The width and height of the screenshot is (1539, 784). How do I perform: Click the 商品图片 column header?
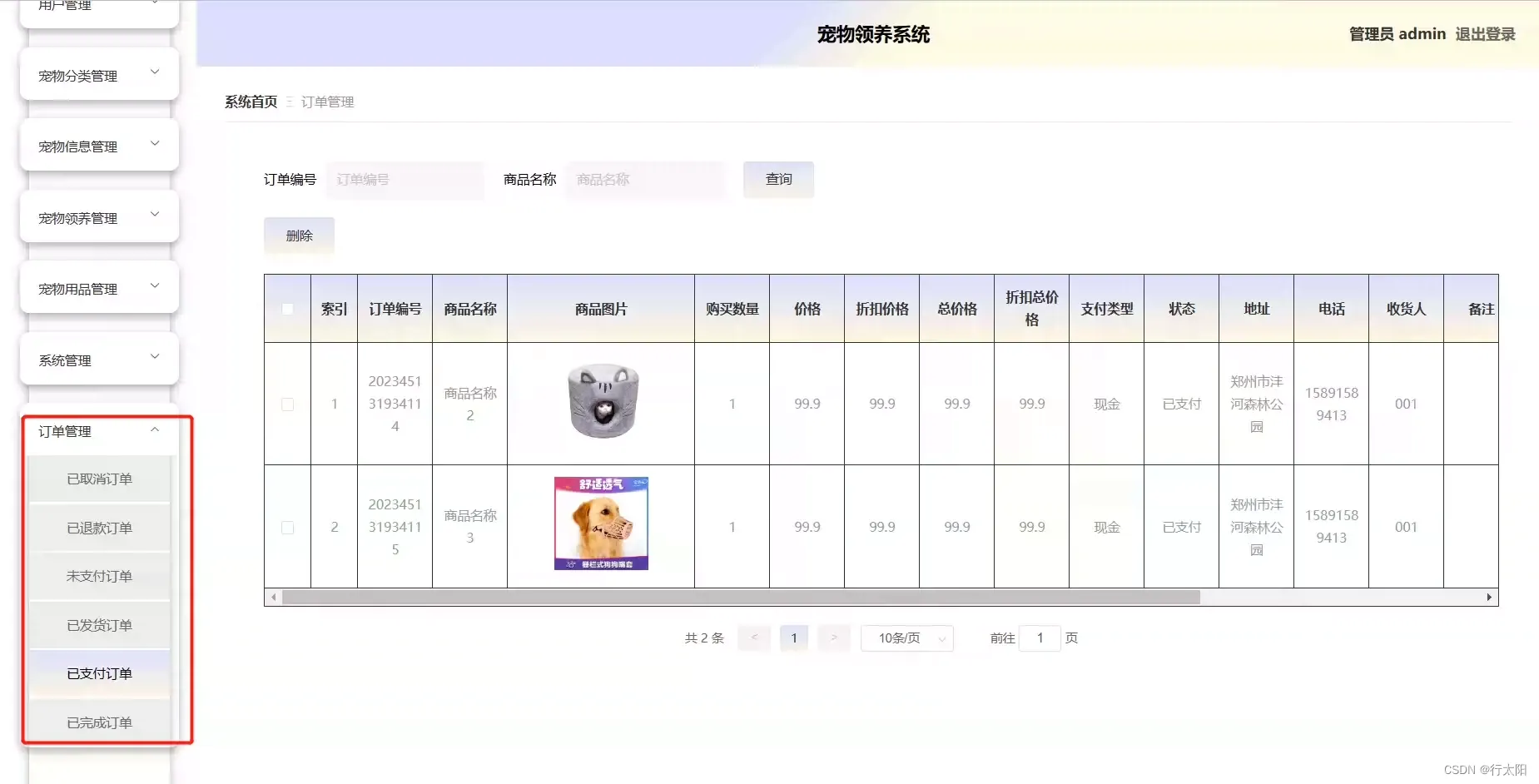(601, 309)
